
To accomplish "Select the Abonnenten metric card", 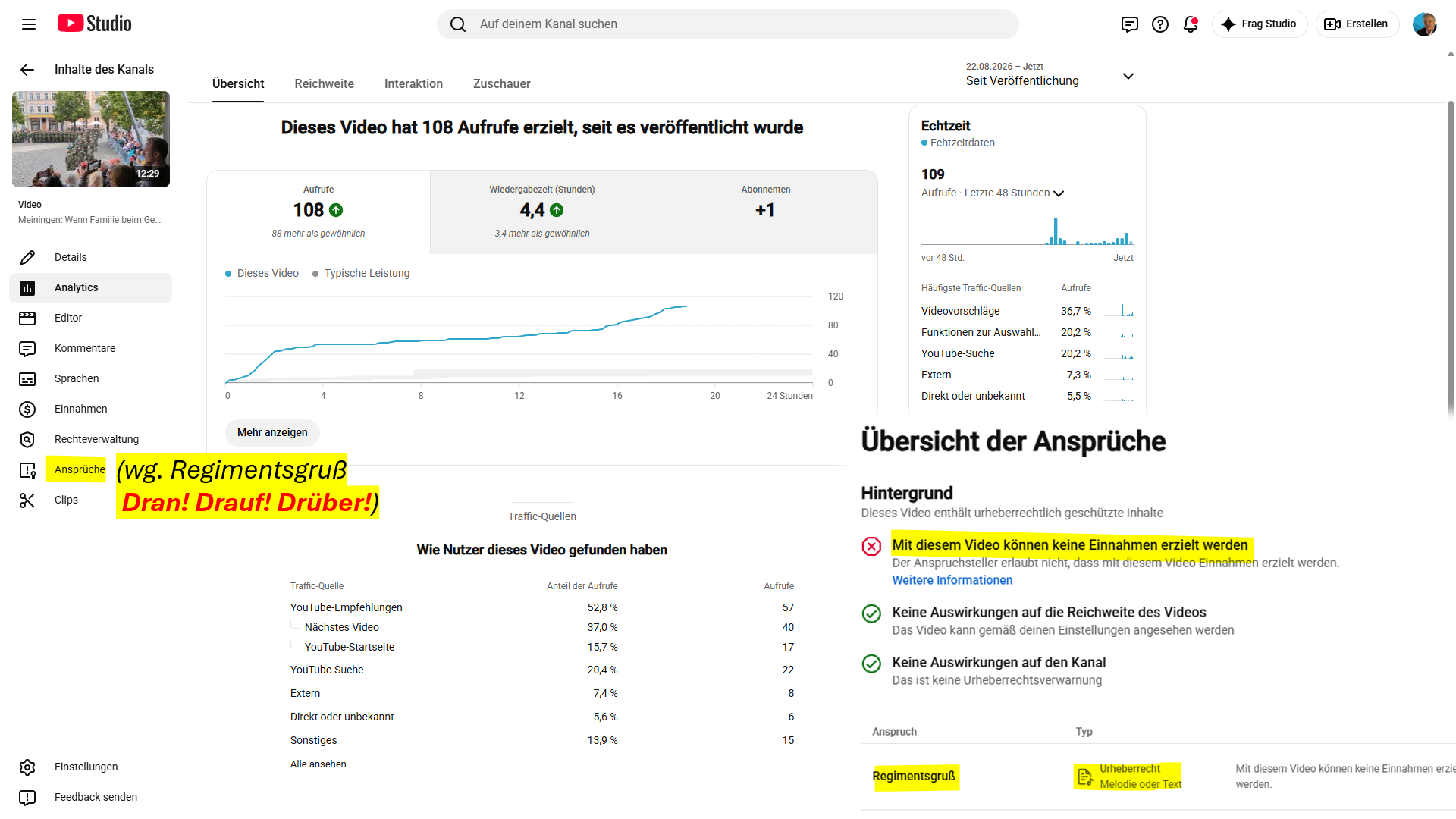I will [x=766, y=212].
